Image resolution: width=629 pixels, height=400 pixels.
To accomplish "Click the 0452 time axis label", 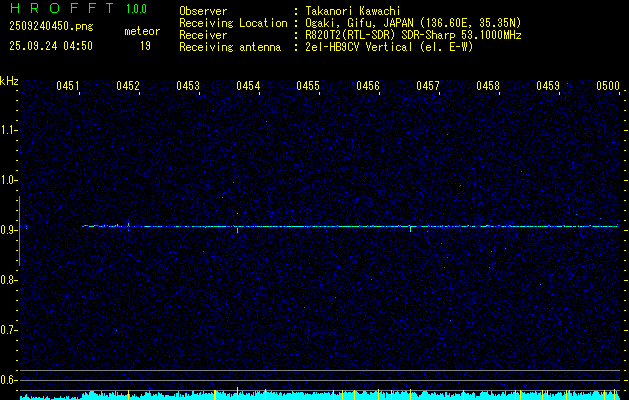I will pos(128,85).
